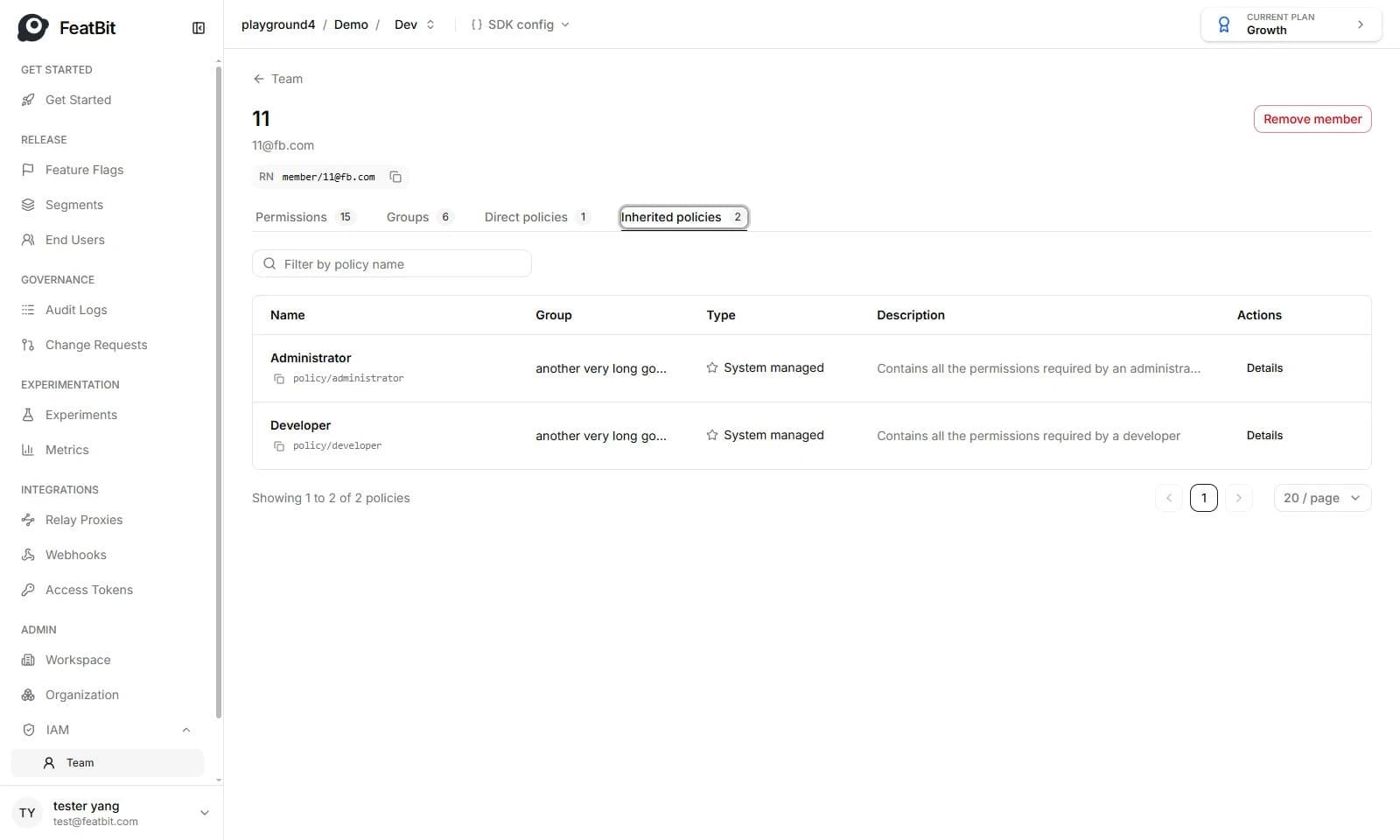Click the FeatBit logo icon
Screen dimensions: 1400x840
coord(33,28)
